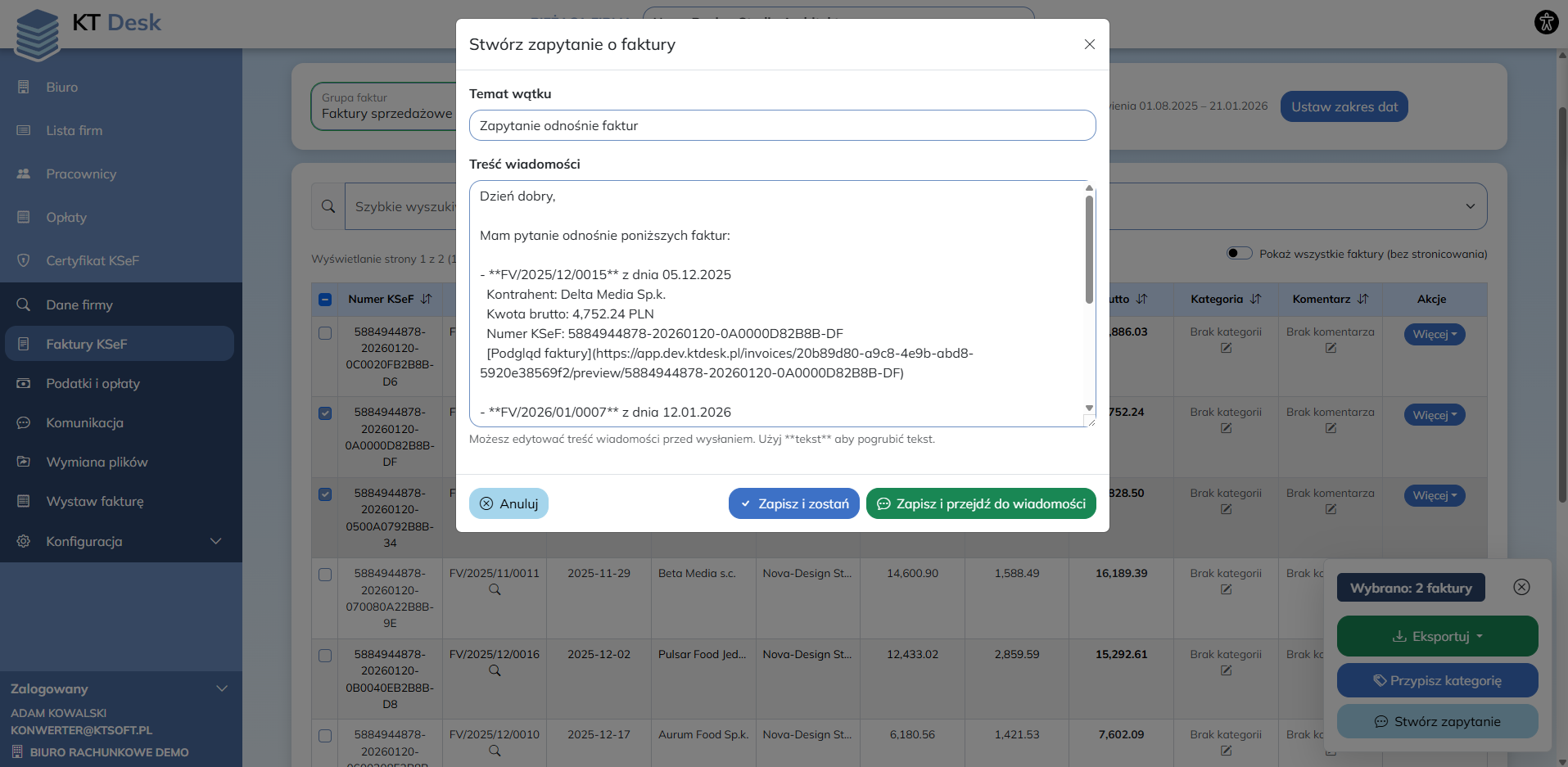Open preview magnifier under FV/2025/11/0011
The height and width of the screenshot is (767, 1568).
point(495,589)
